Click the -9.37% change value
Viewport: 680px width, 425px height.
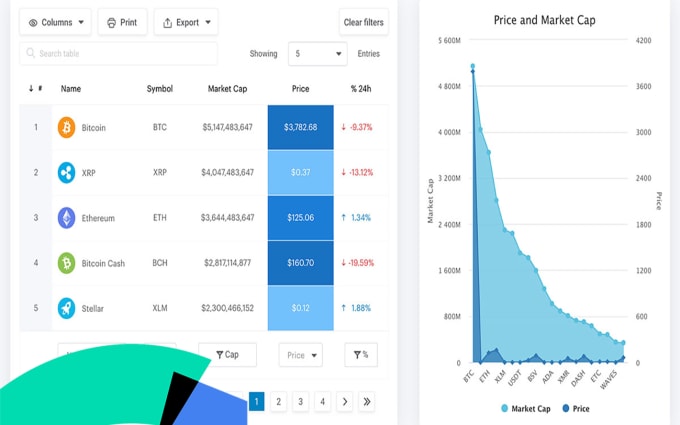(x=361, y=127)
